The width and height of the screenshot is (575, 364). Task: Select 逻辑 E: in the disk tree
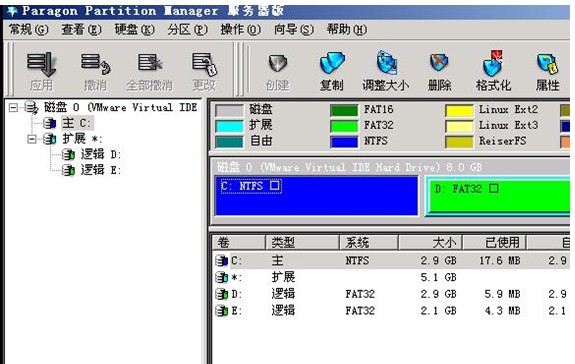coord(100,170)
